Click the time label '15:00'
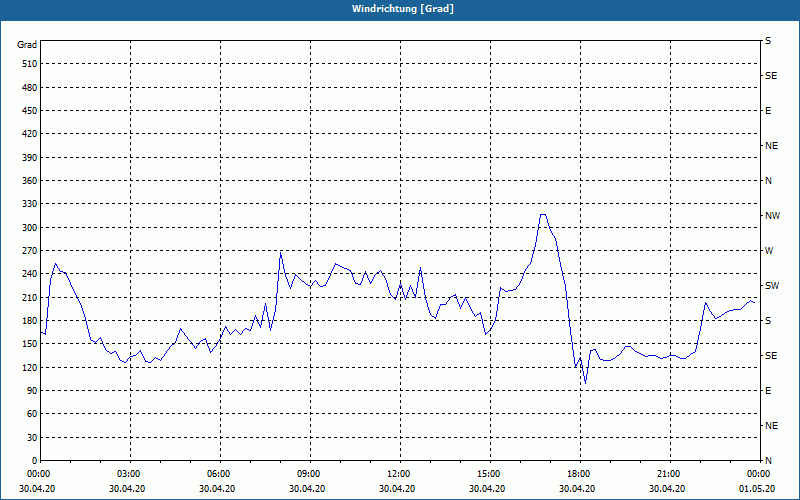The height and width of the screenshot is (500, 800). click(489, 474)
